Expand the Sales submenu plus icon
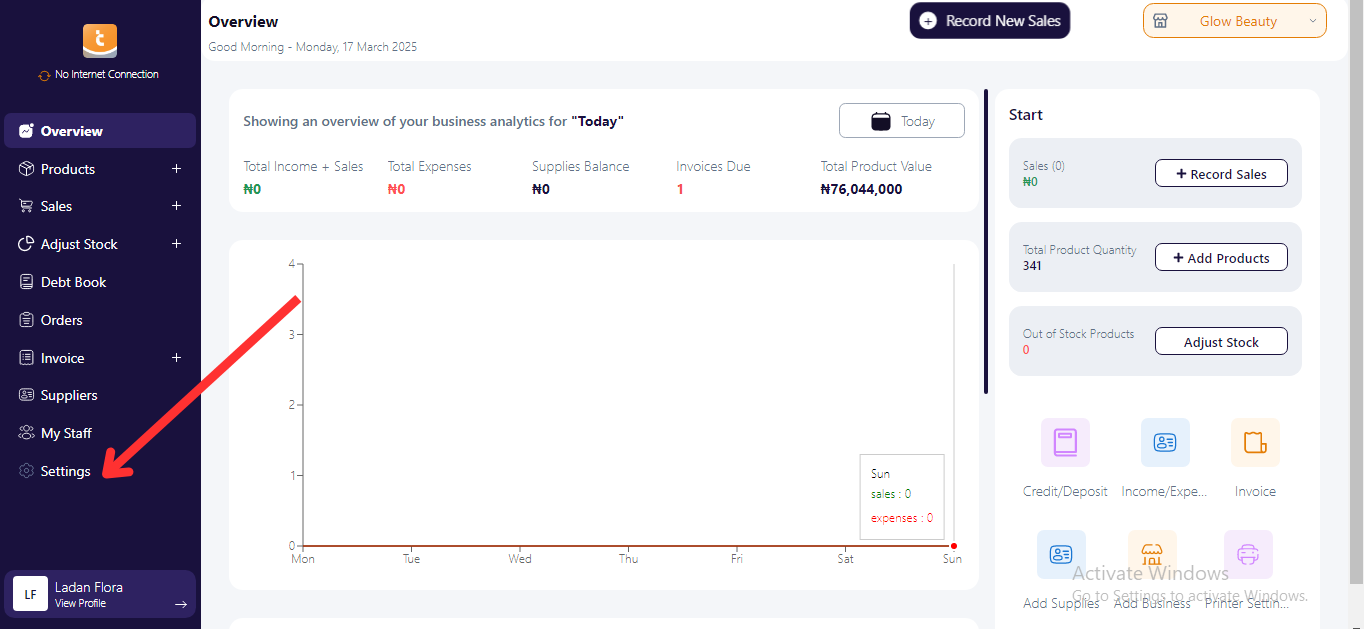 click(176, 206)
